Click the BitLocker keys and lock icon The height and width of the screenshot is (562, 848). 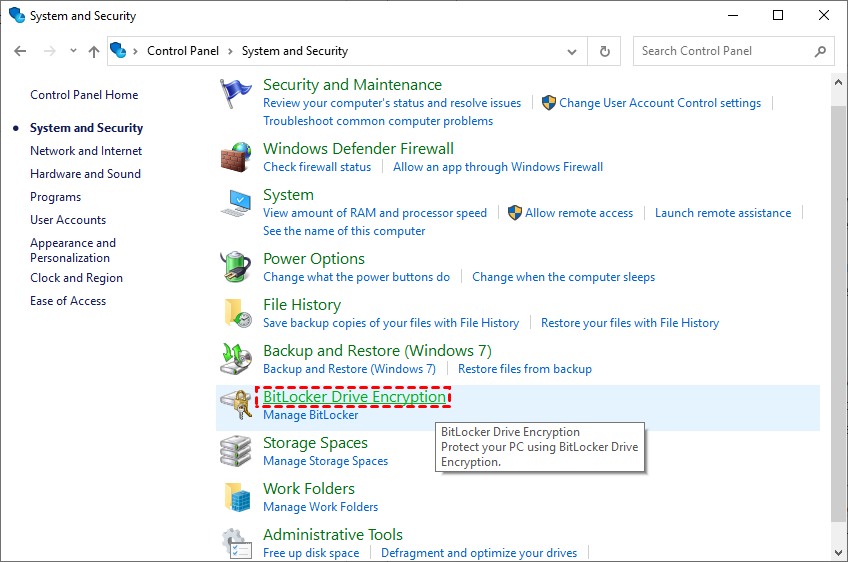pyautogui.click(x=236, y=405)
